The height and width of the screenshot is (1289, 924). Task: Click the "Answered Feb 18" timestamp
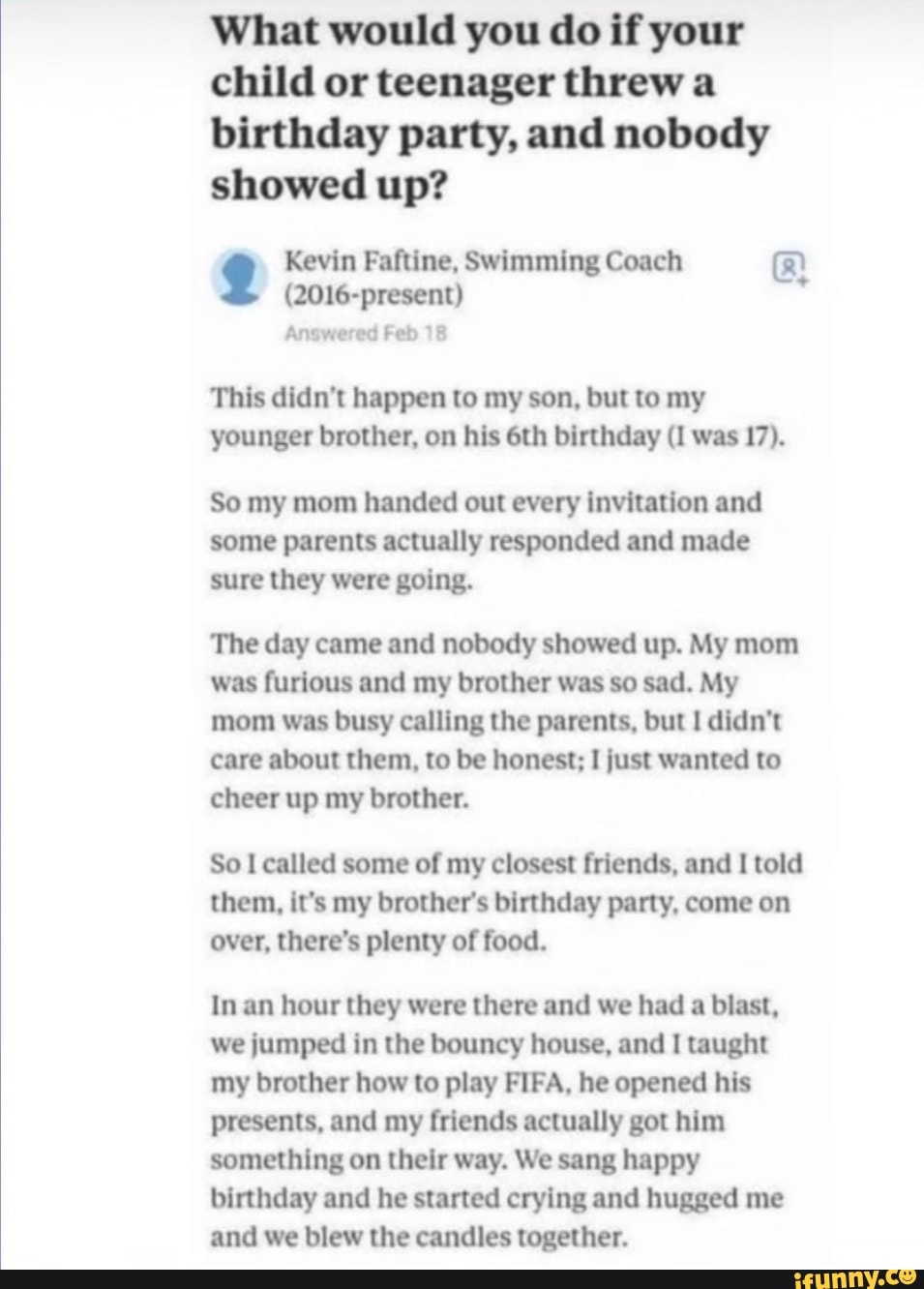click(368, 335)
